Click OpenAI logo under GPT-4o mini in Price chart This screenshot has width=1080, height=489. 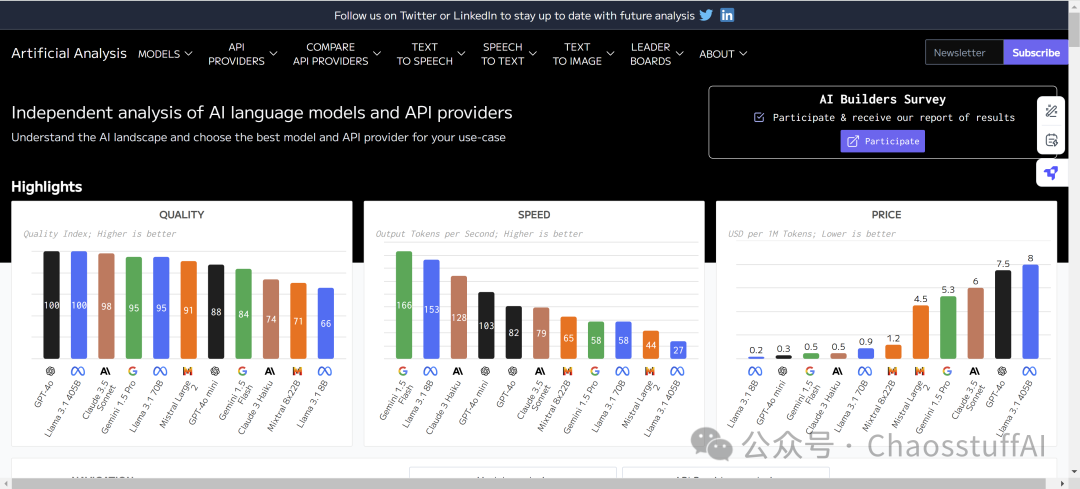point(784,370)
